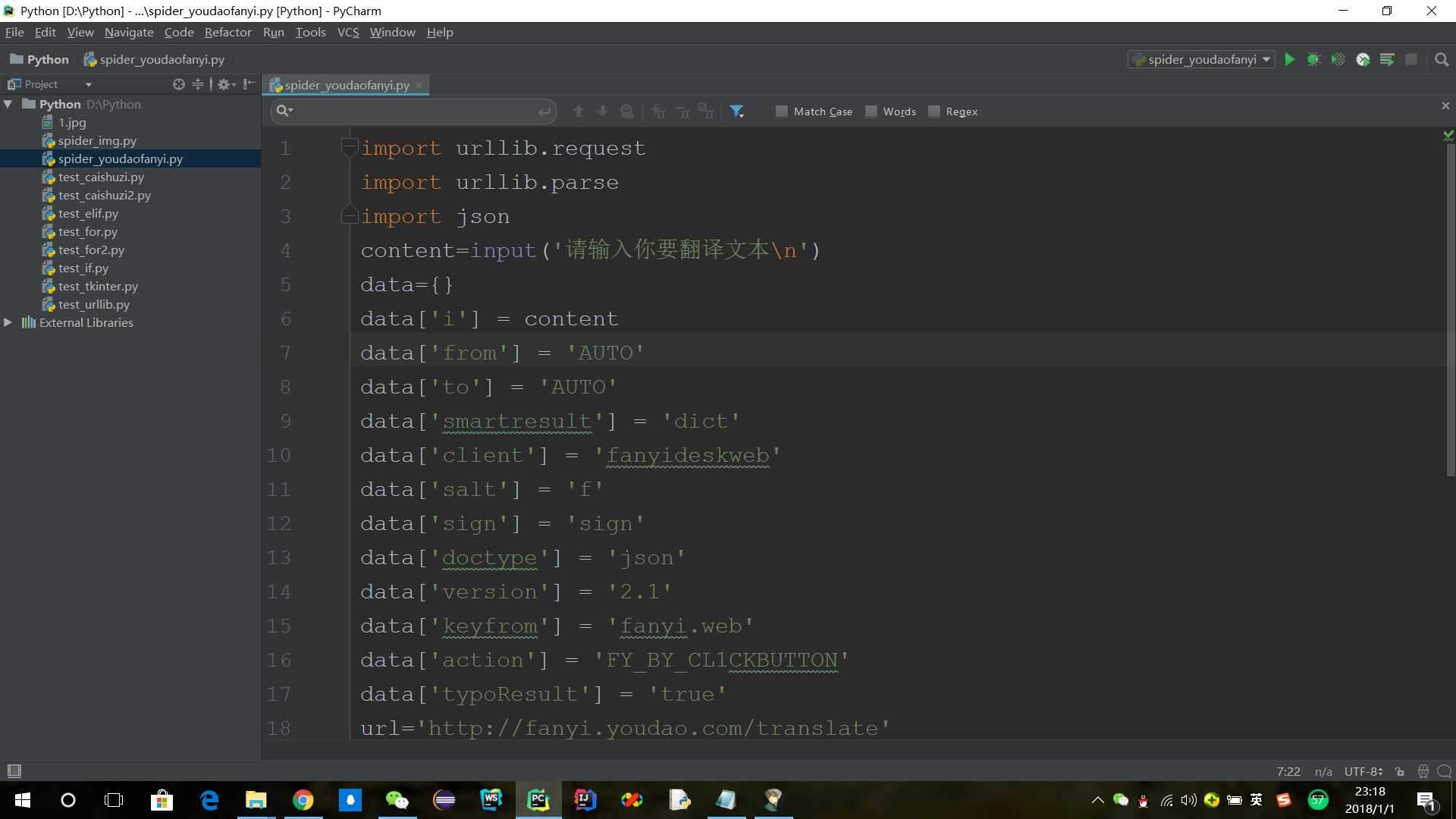Screen dimensions: 1456x819
Task: Expand External Libraries node
Action: click(8, 322)
